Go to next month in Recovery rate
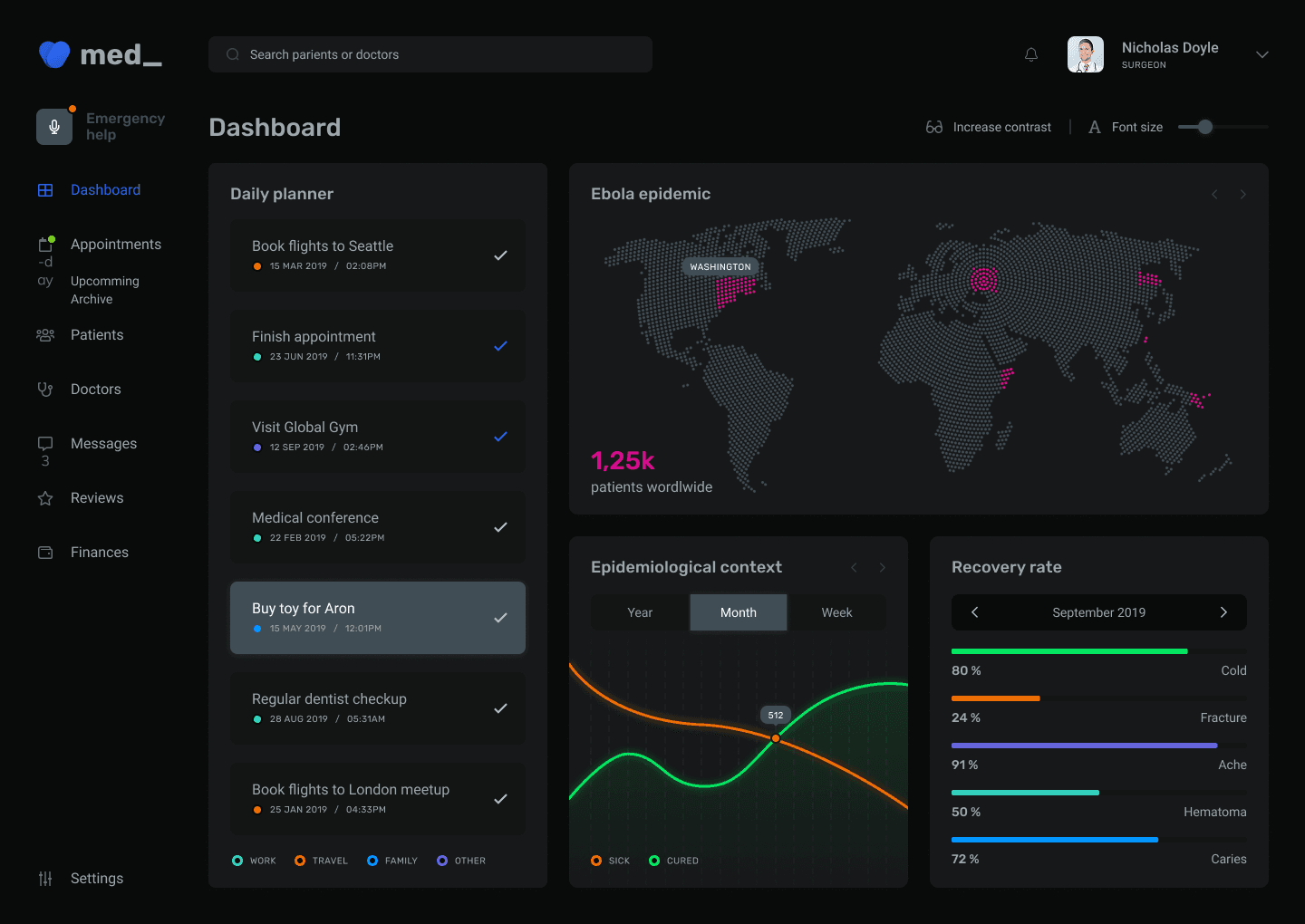The height and width of the screenshot is (924, 1305). tap(1223, 612)
